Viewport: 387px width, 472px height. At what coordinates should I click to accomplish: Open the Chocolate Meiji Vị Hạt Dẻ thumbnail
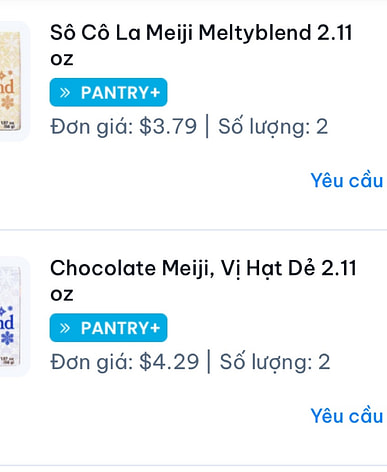coord(15,317)
